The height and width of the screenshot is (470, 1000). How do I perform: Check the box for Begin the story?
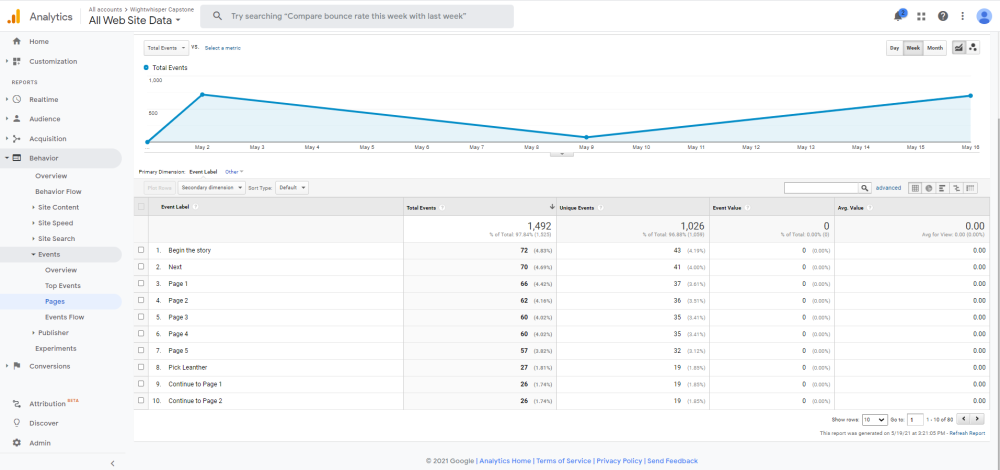(141, 250)
